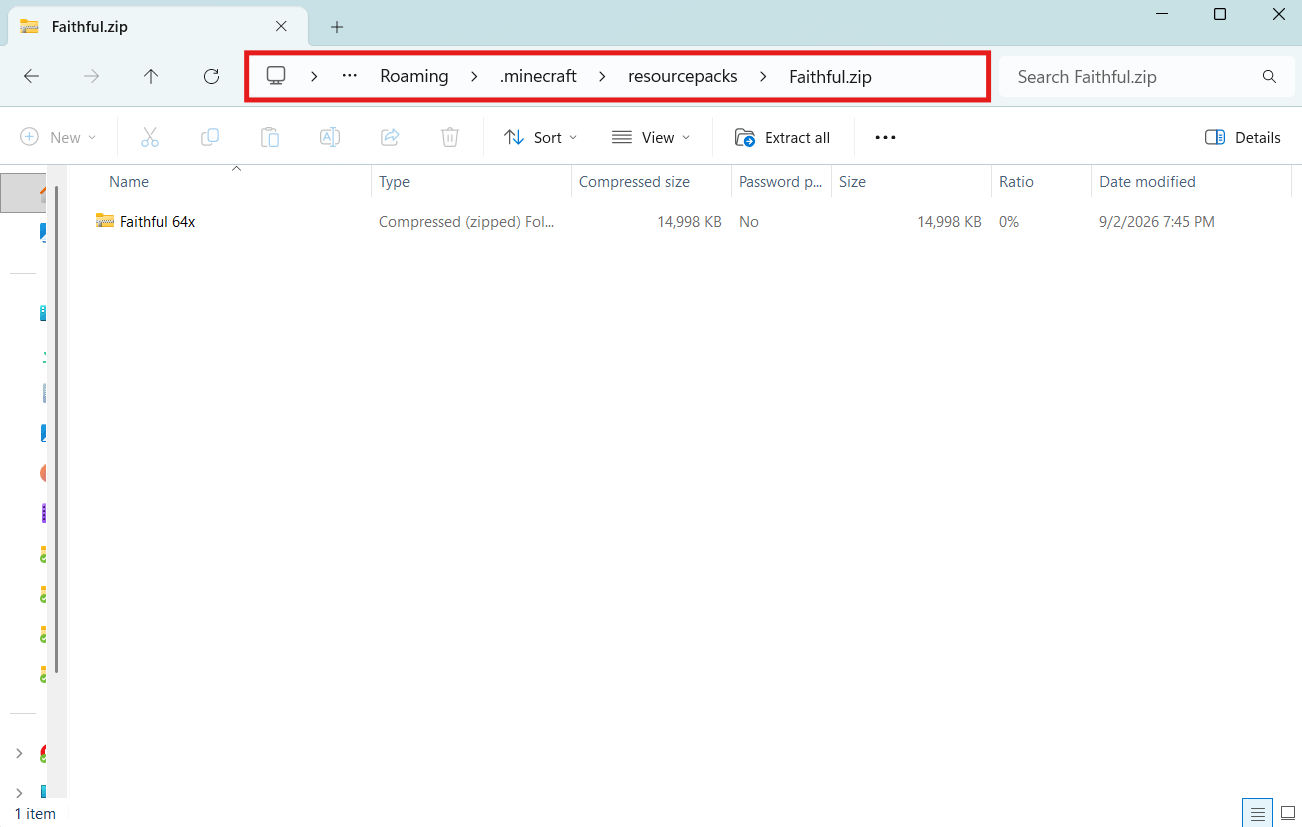Open the Sort options dropdown

pyautogui.click(x=541, y=137)
